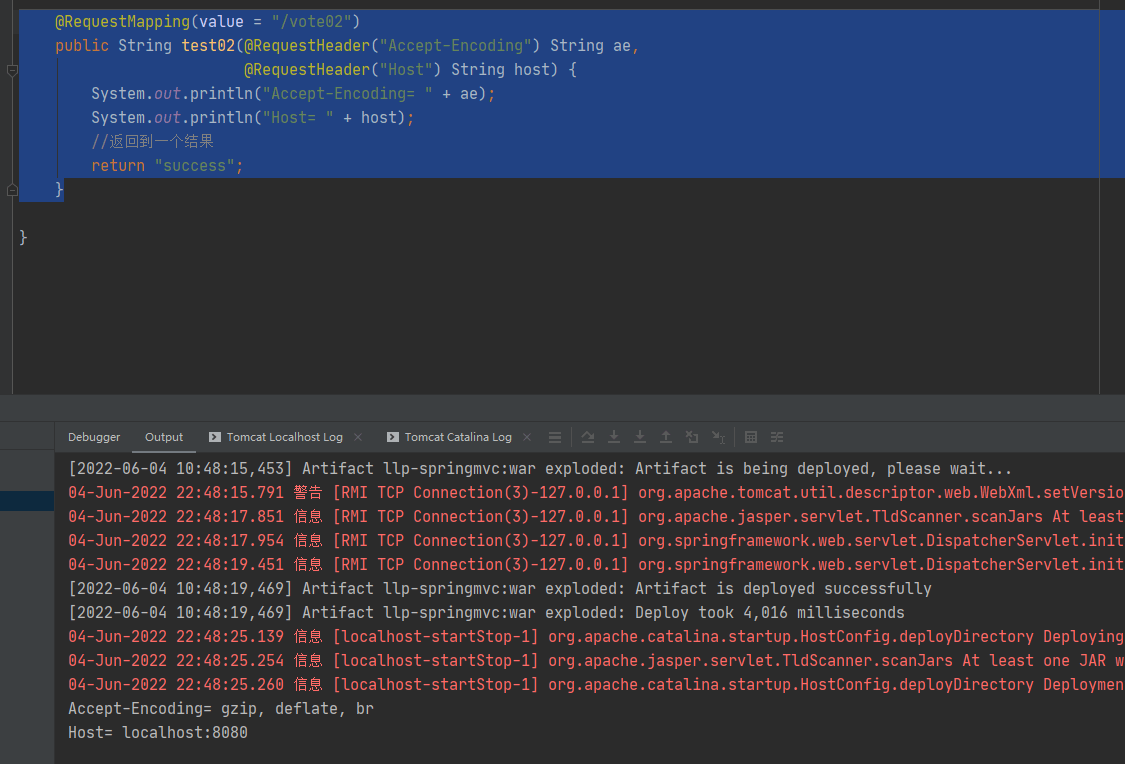Click the 22:48:15.791 WebXml warning log line
Screen dimensions: 1125x764
[x=596, y=493]
